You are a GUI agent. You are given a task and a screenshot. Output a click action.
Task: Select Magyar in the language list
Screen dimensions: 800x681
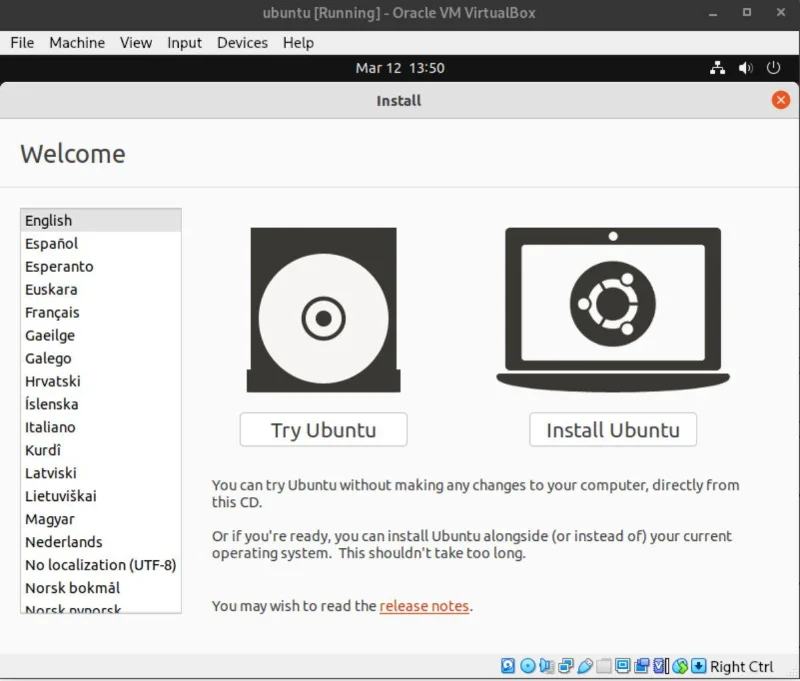(101, 519)
